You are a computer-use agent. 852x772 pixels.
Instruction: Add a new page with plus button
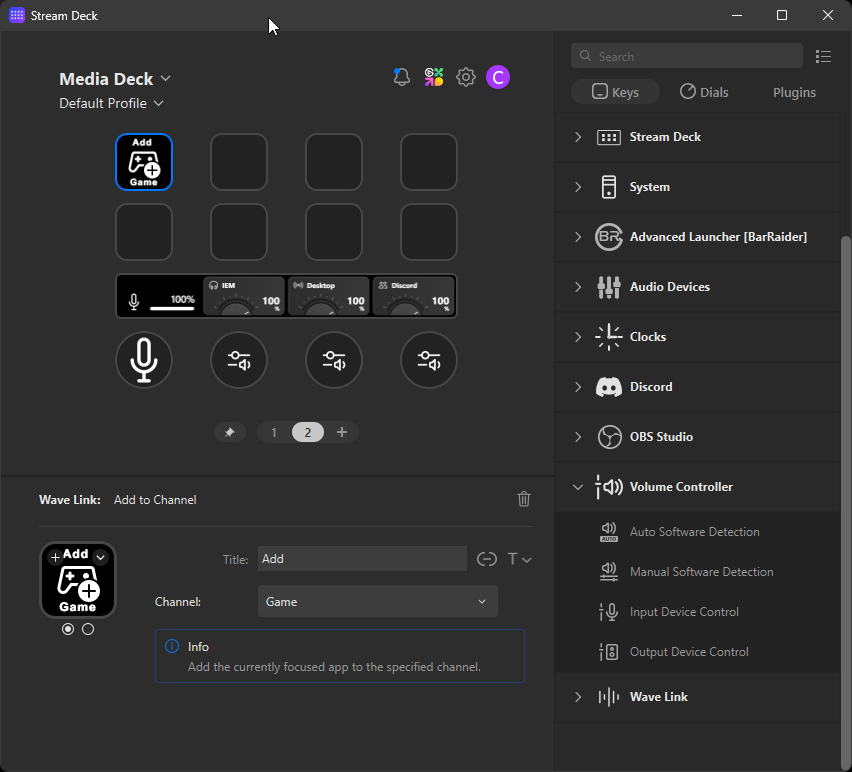pyautogui.click(x=342, y=432)
